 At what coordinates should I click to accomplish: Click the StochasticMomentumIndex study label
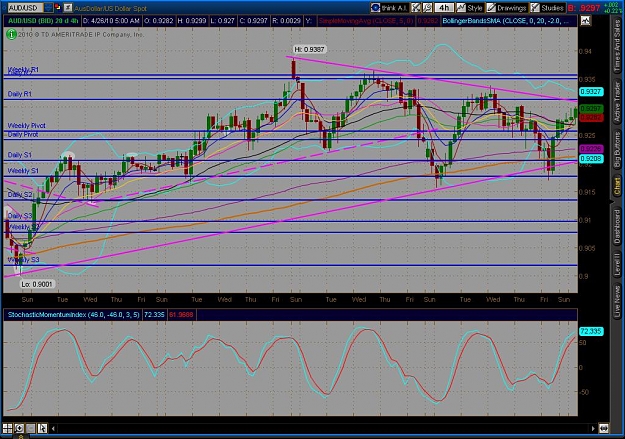(73, 315)
